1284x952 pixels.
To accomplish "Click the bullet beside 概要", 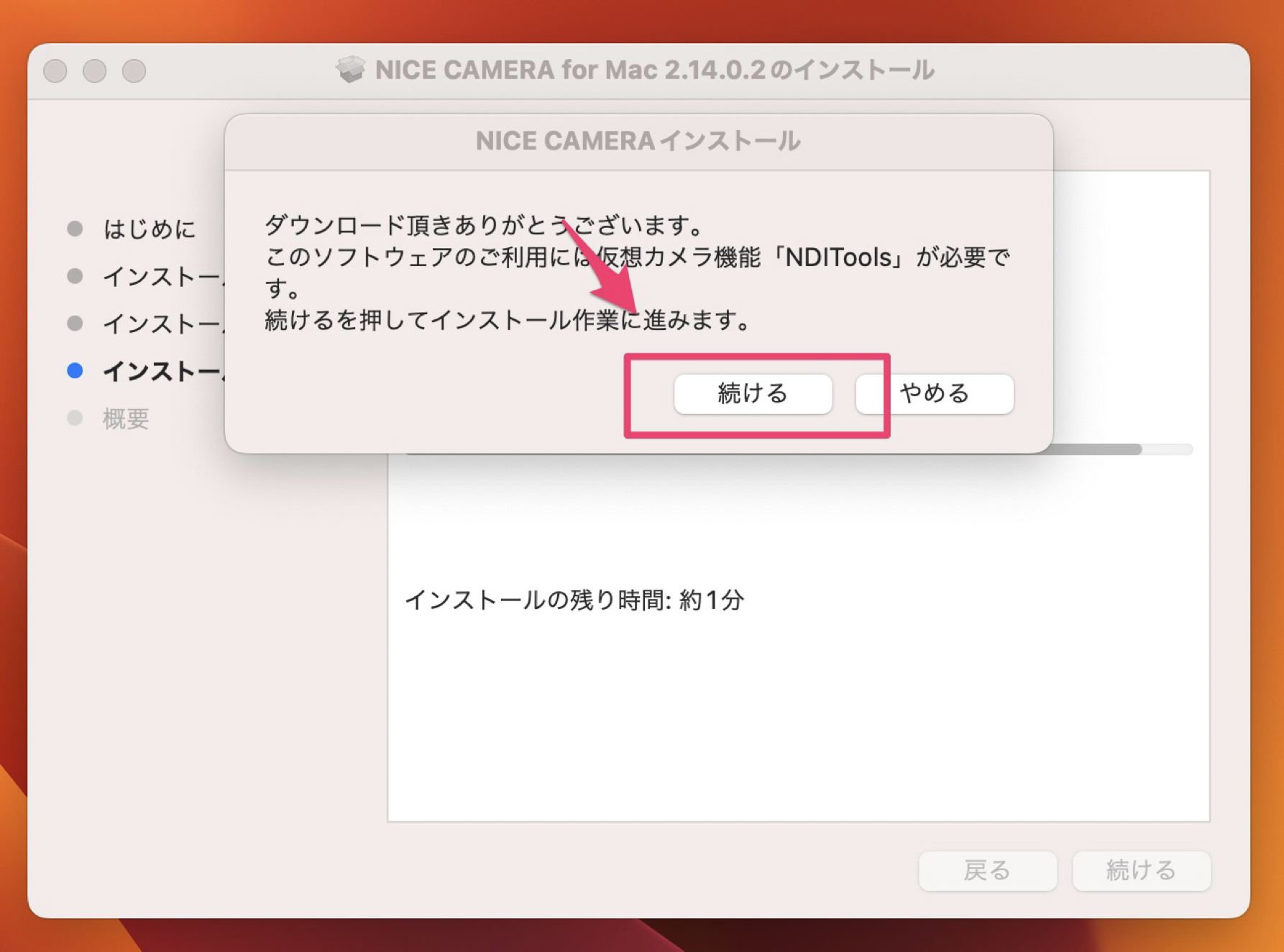I will pyautogui.click(x=75, y=418).
